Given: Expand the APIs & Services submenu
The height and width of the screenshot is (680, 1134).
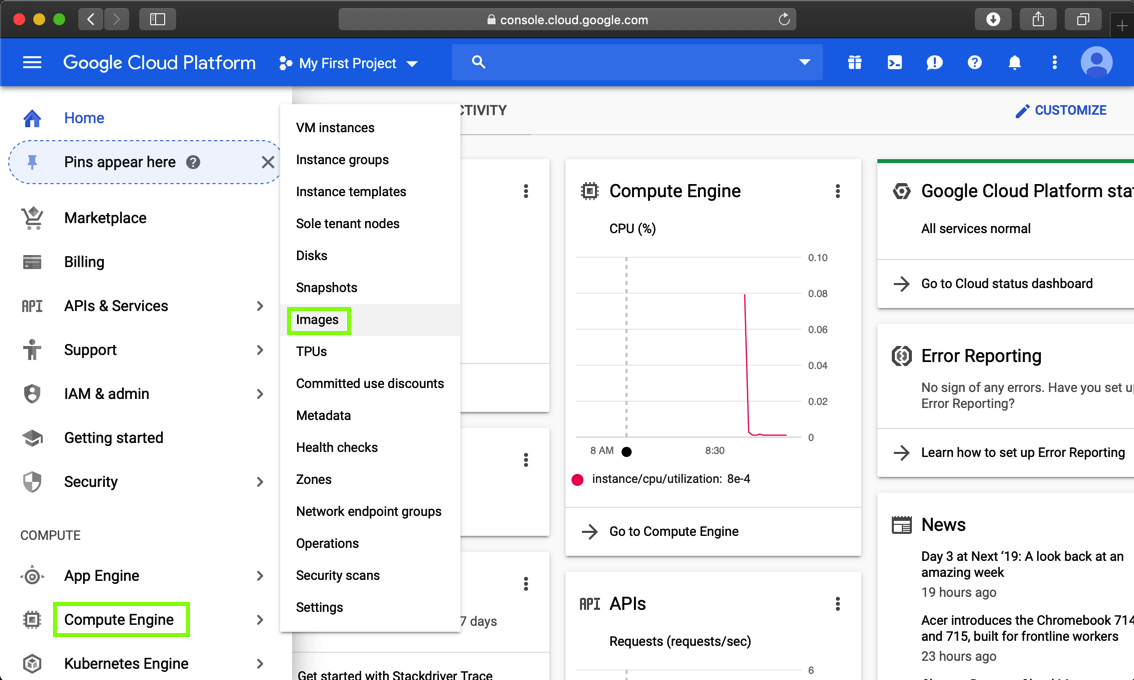Looking at the screenshot, I should 259,306.
